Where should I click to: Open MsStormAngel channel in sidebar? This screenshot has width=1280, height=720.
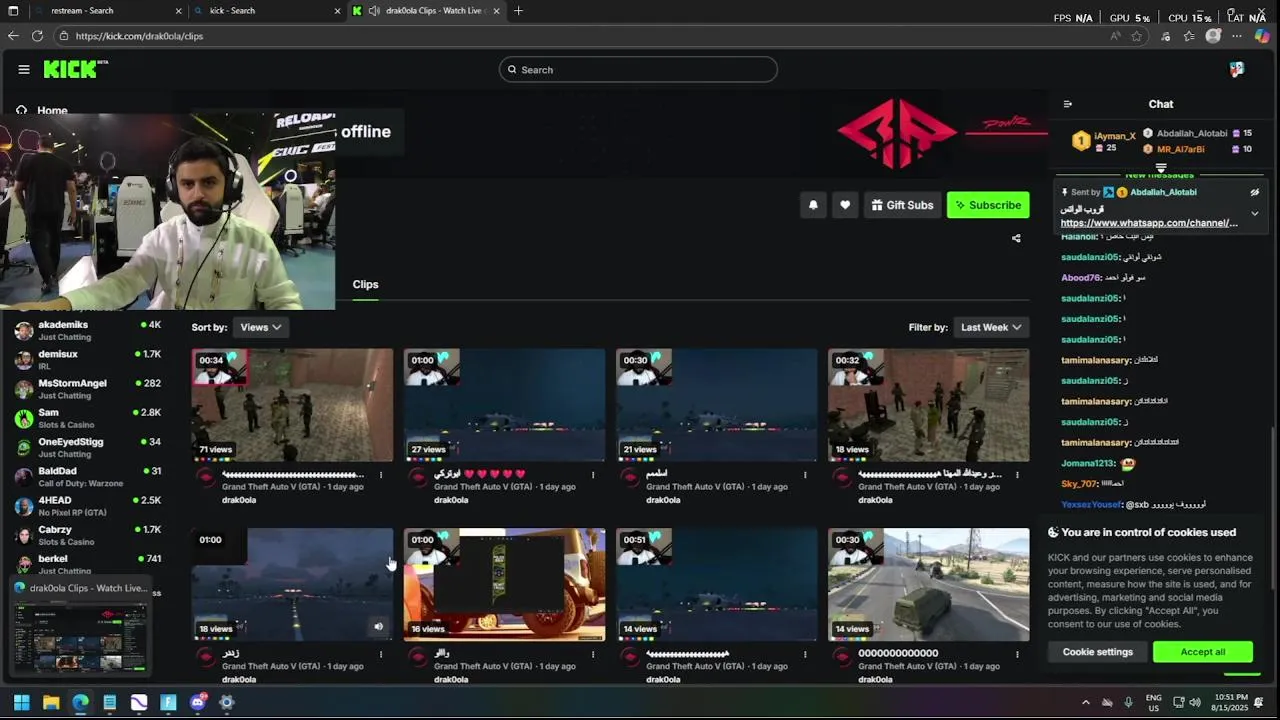[88, 389]
